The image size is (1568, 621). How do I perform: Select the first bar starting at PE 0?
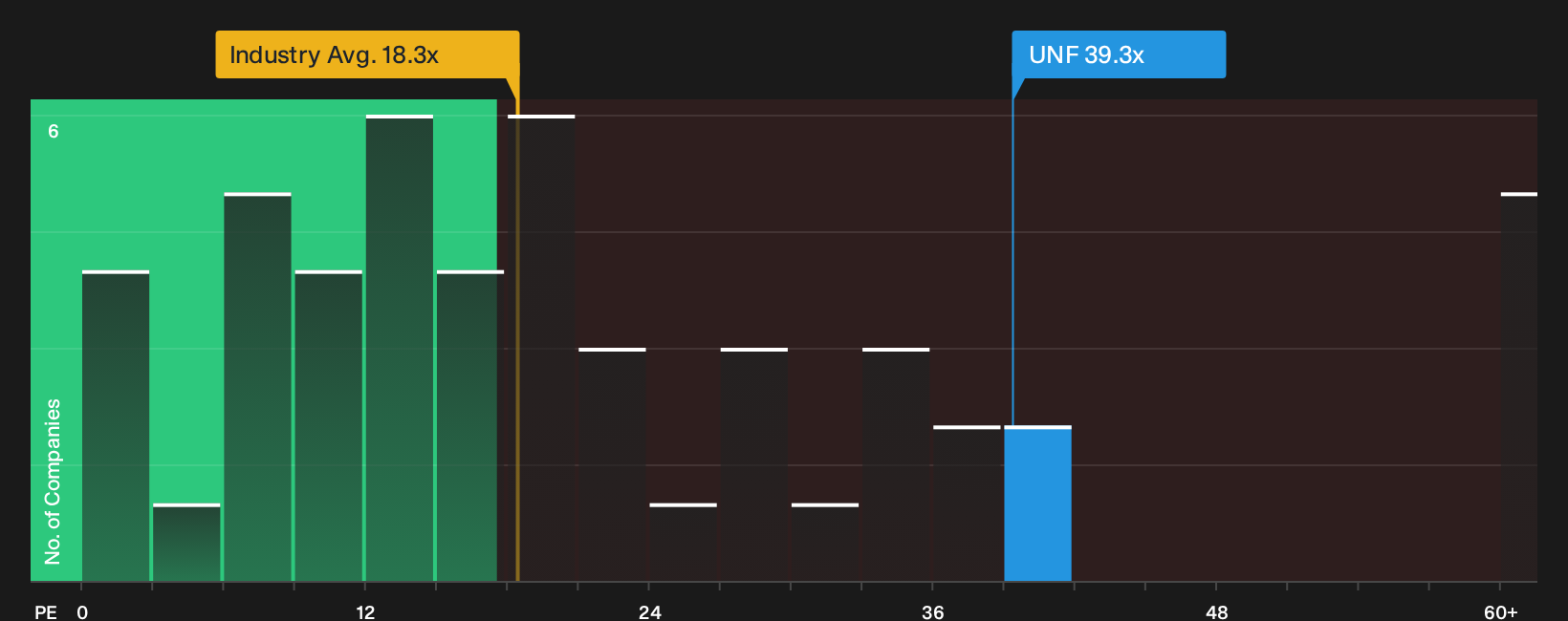click(x=116, y=426)
